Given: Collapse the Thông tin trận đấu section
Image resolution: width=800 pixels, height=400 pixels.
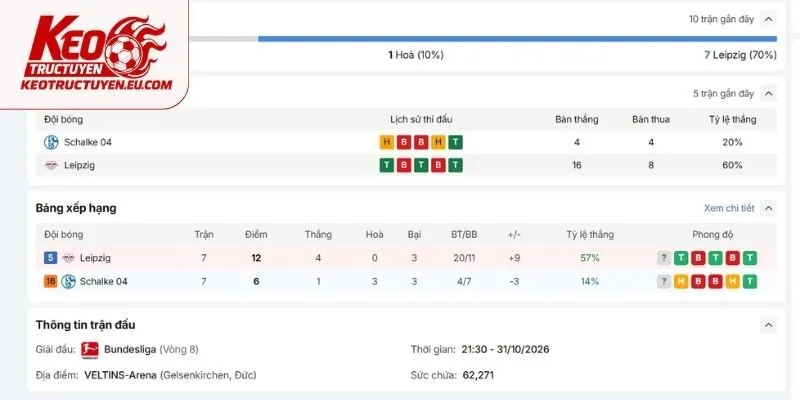Looking at the screenshot, I should point(768,325).
